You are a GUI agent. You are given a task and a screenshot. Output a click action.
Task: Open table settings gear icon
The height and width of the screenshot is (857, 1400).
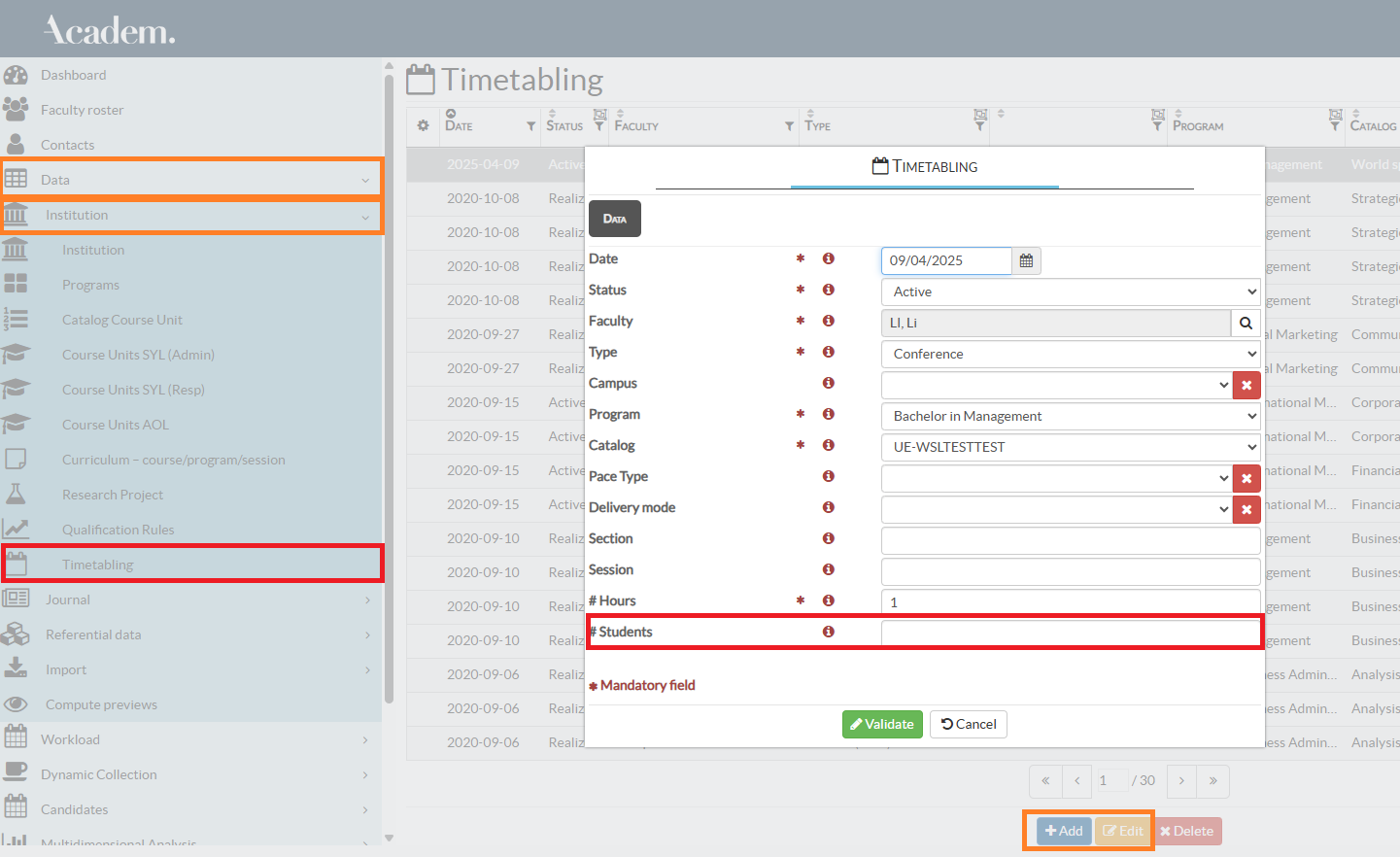click(x=423, y=125)
